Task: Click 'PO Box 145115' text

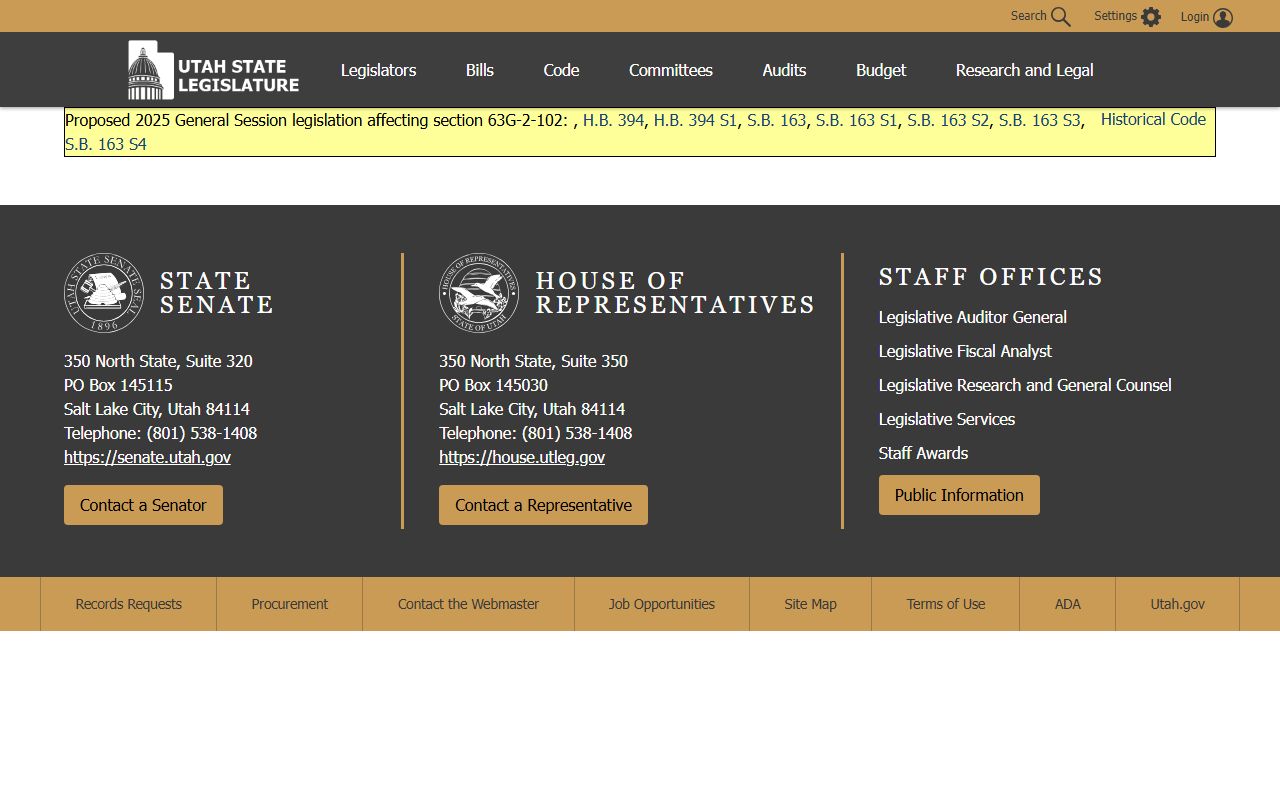Action: pyautogui.click(x=118, y=385)
